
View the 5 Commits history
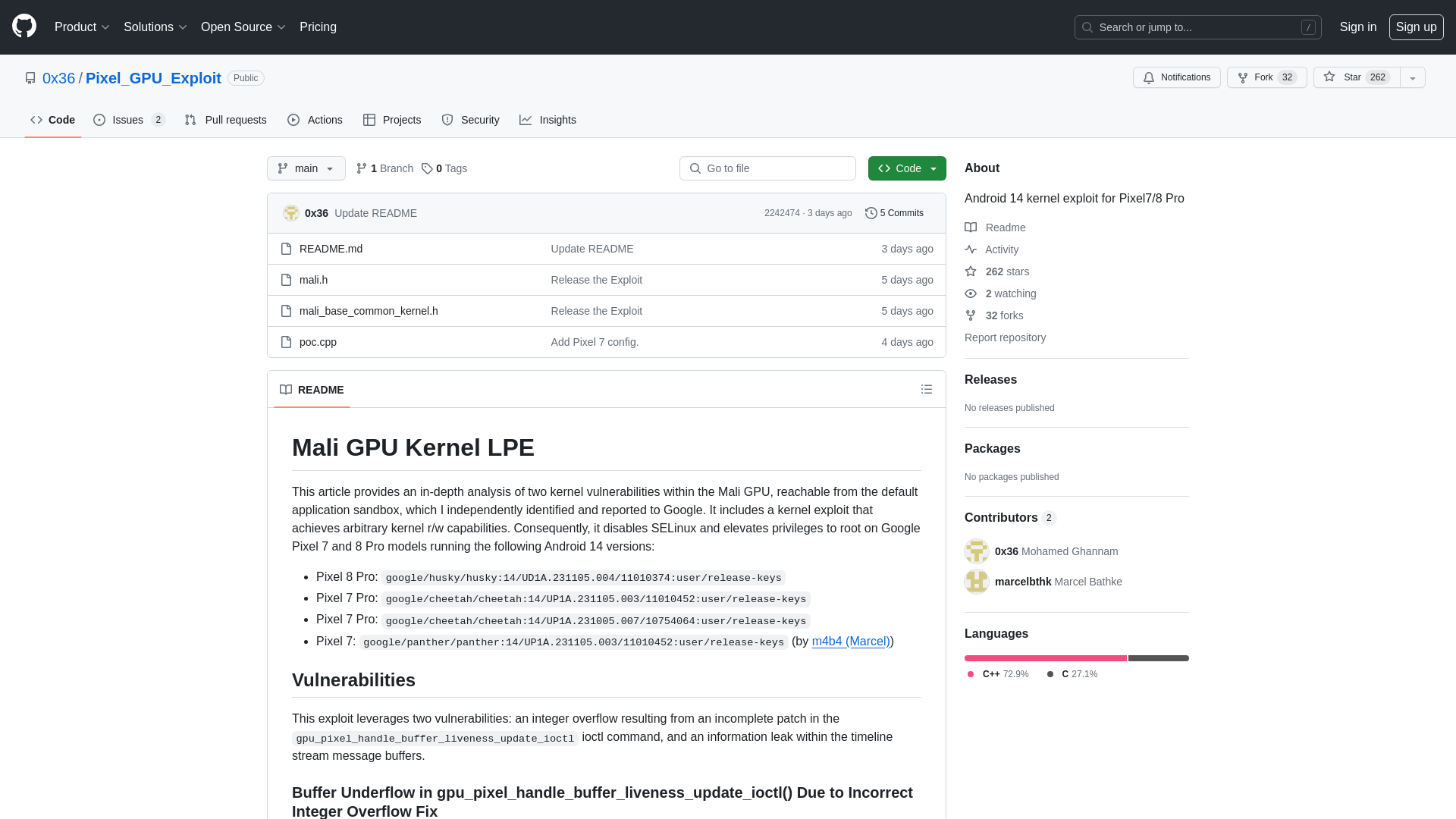[x=895, y=213]
